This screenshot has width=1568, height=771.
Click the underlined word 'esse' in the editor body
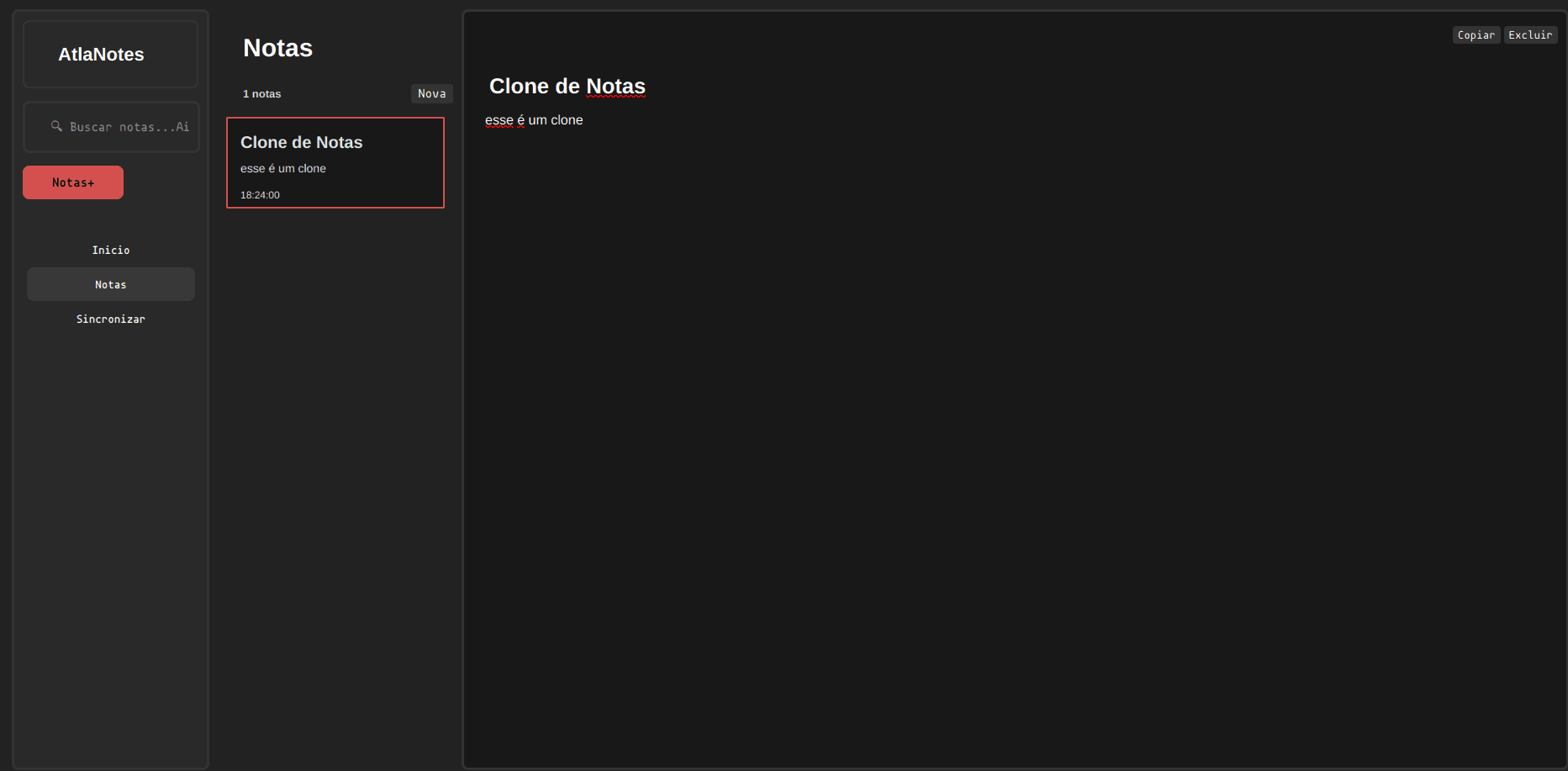point(499,120)
